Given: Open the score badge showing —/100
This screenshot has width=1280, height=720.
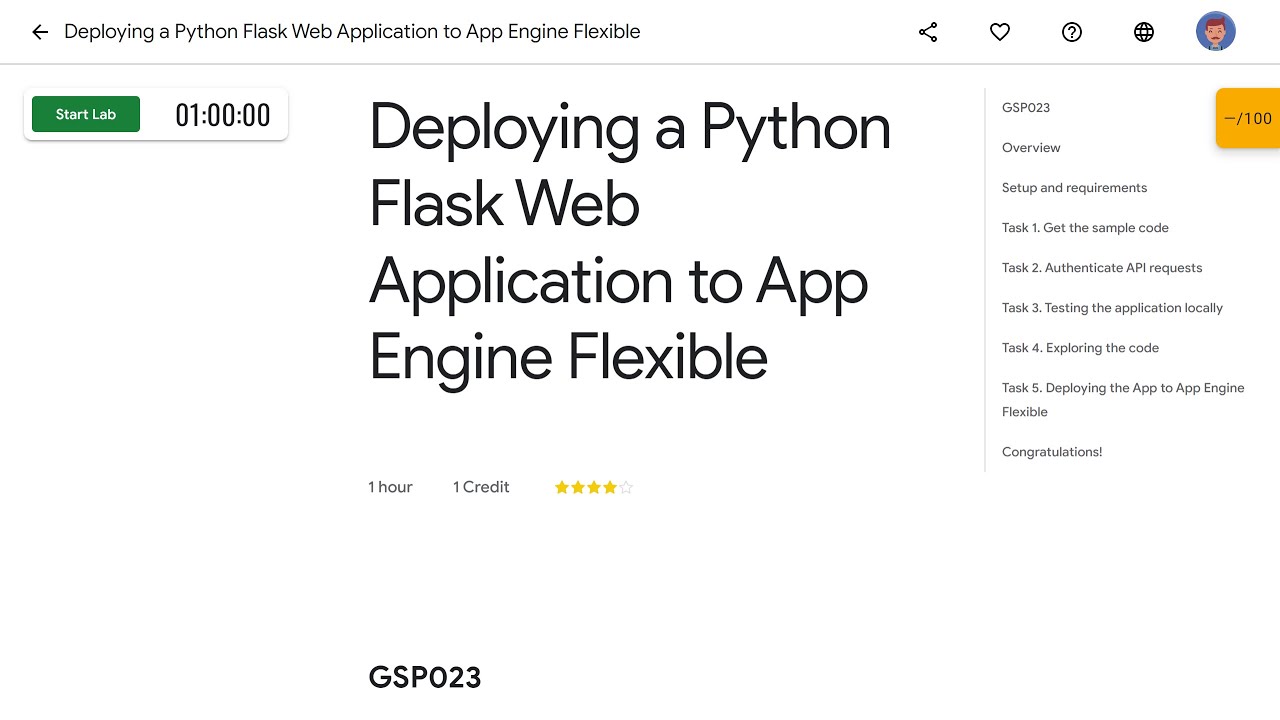Looking at the screenshot, I should pos(1248,118).
